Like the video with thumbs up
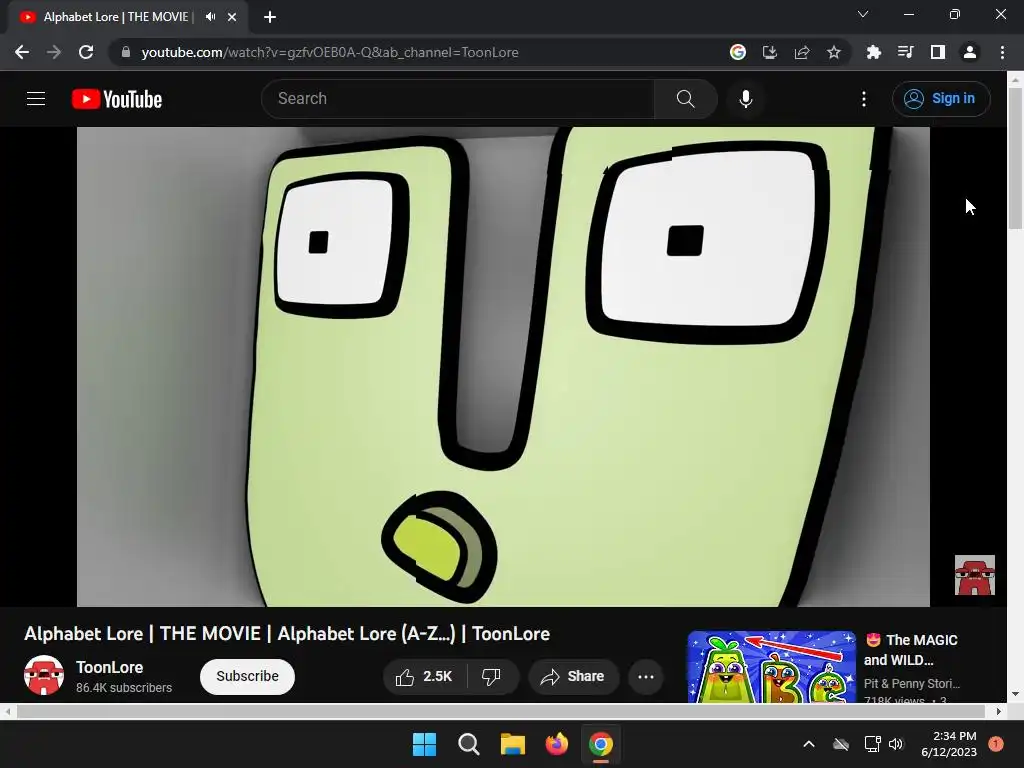The width and height of the screenshot is (1024, 768). (424, 677)
